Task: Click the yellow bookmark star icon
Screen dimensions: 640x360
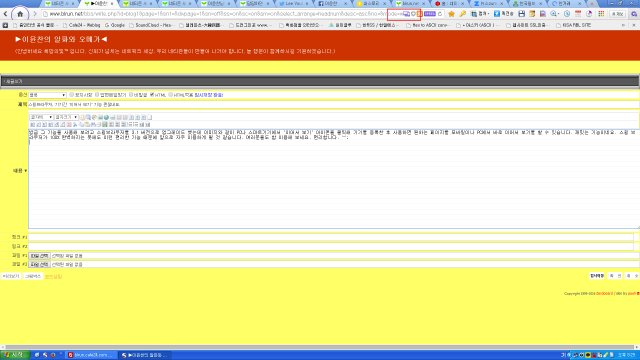Action: [x=451, y=14]
